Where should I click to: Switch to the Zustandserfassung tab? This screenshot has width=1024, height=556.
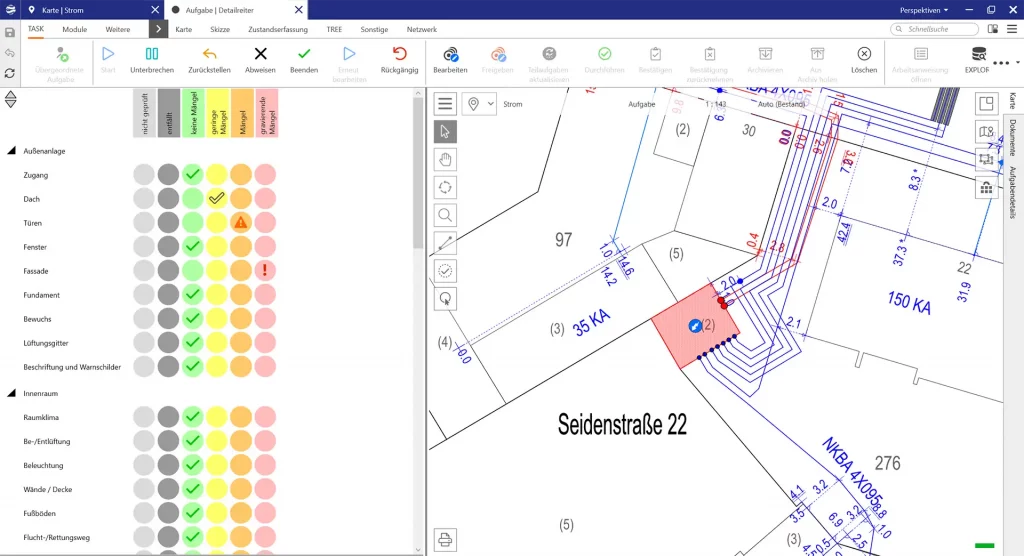[x=279, y=30]
